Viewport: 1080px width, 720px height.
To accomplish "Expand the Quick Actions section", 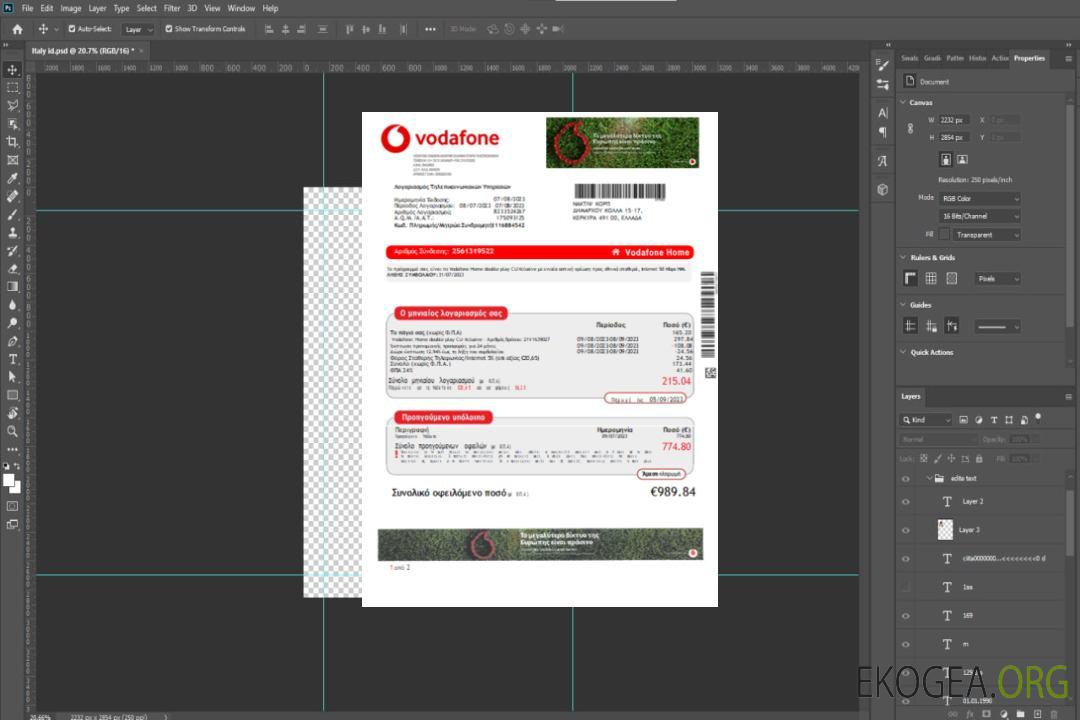I will coord(903,351).
